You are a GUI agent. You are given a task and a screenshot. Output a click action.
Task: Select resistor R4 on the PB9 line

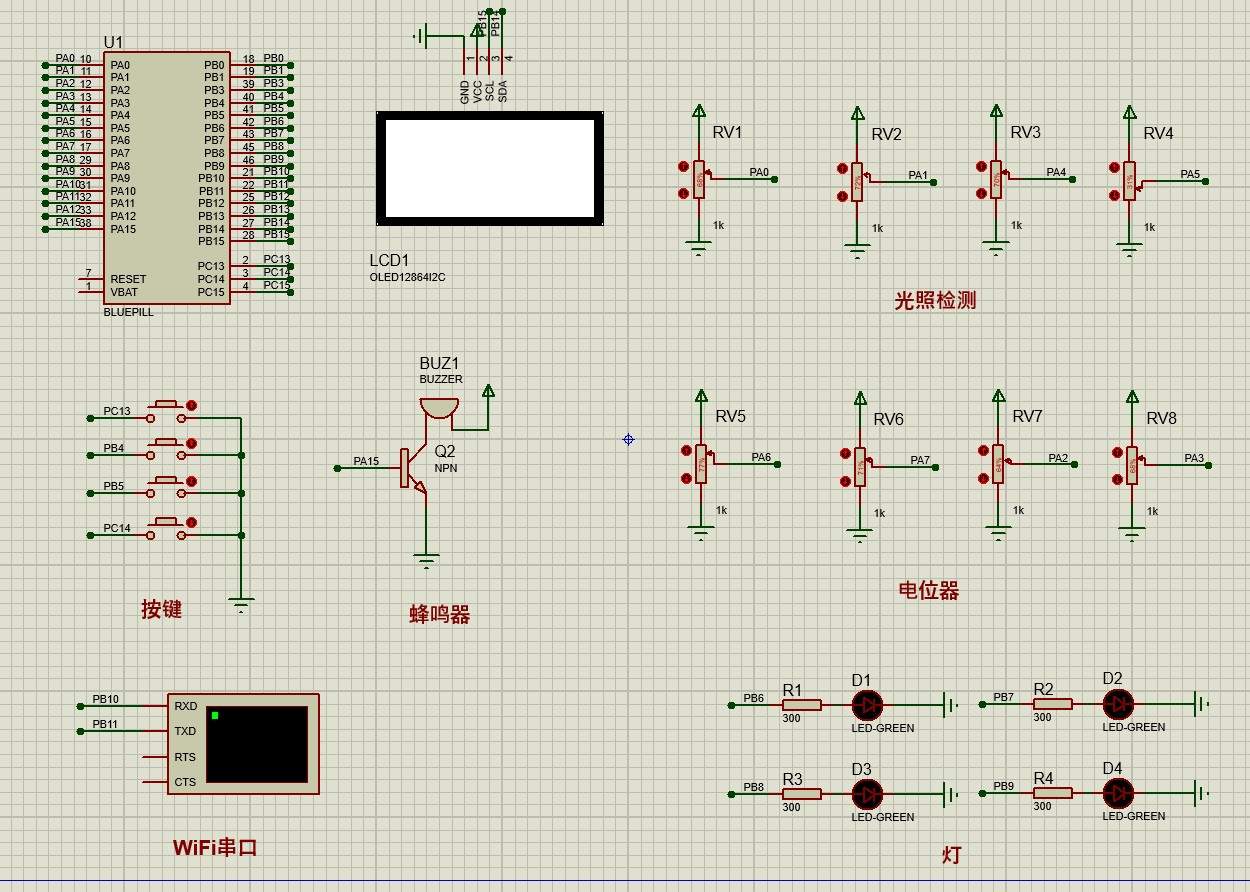point(1052,793)
